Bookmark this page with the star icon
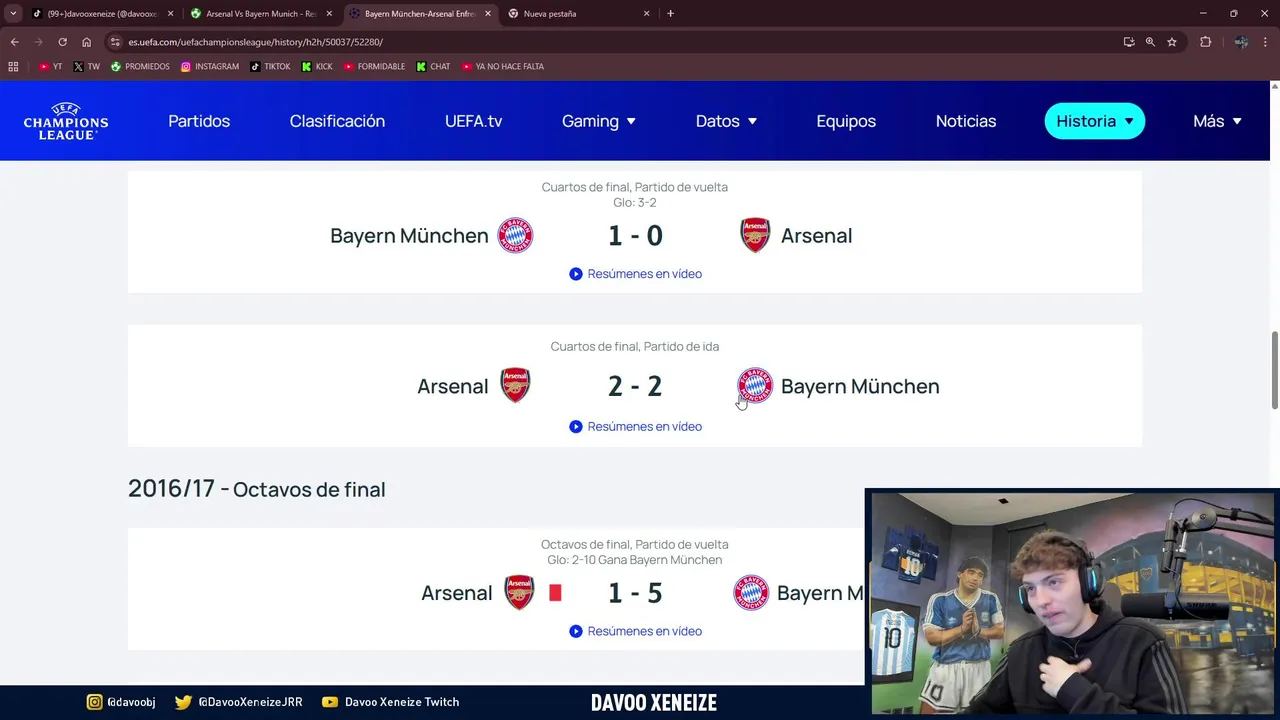Viewport: 1280px width, 720px height. coord(1172,42)
